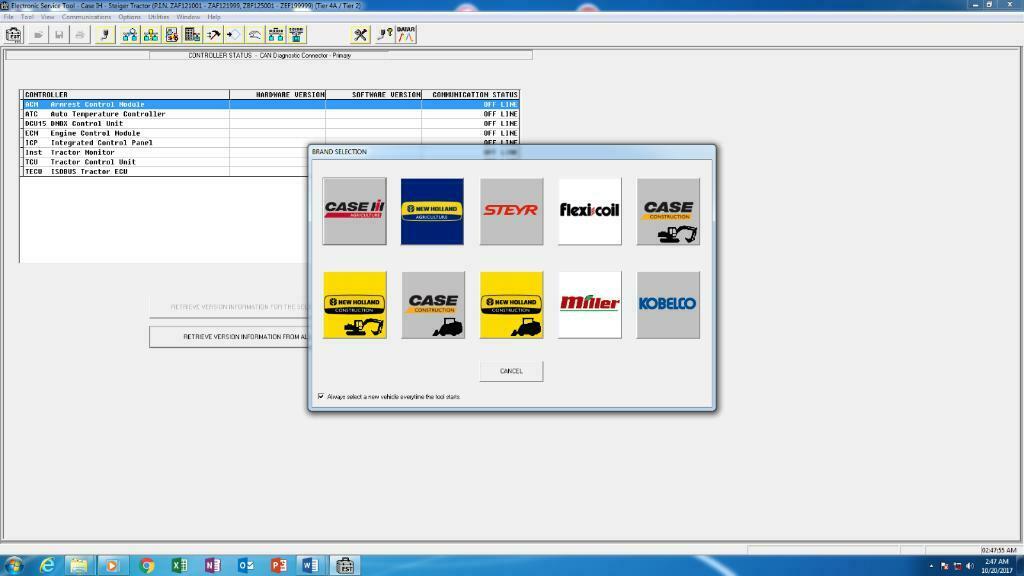This screenshot has height=576, width=1024.
Task: Click the linked modules toolbar icon
Action: coord(276,35)
